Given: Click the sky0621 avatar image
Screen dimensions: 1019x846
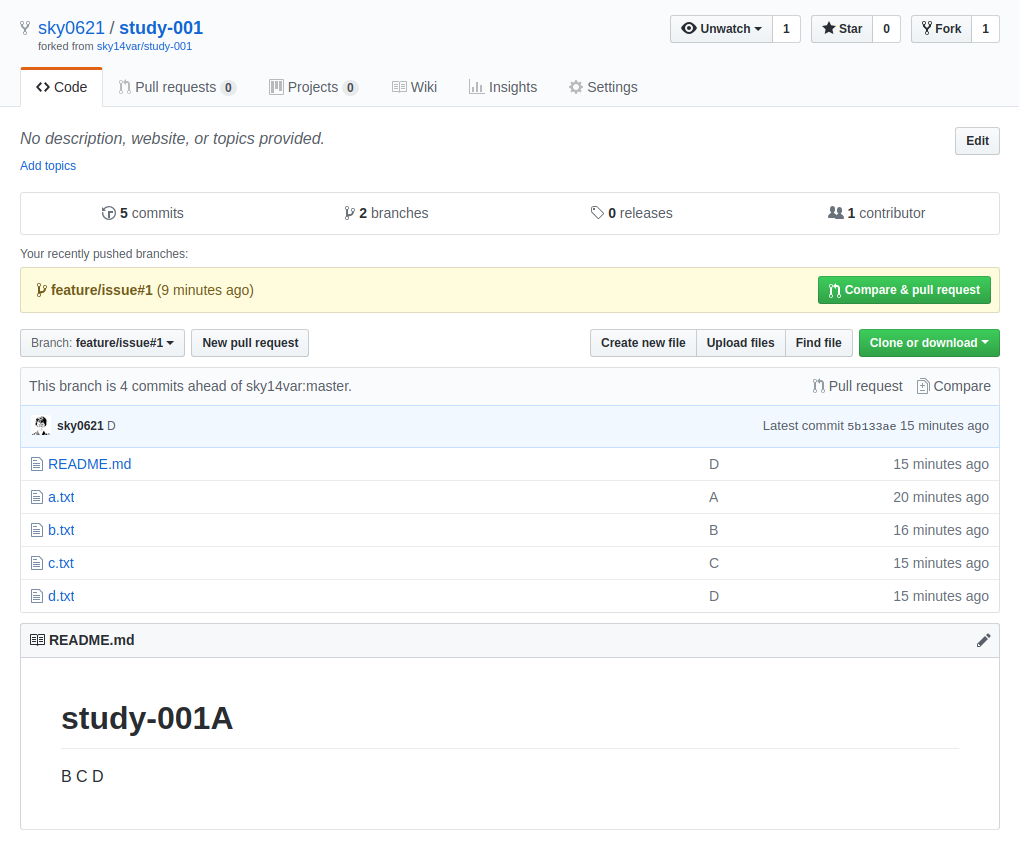Looking at the screenshot, I should point(41,426).
